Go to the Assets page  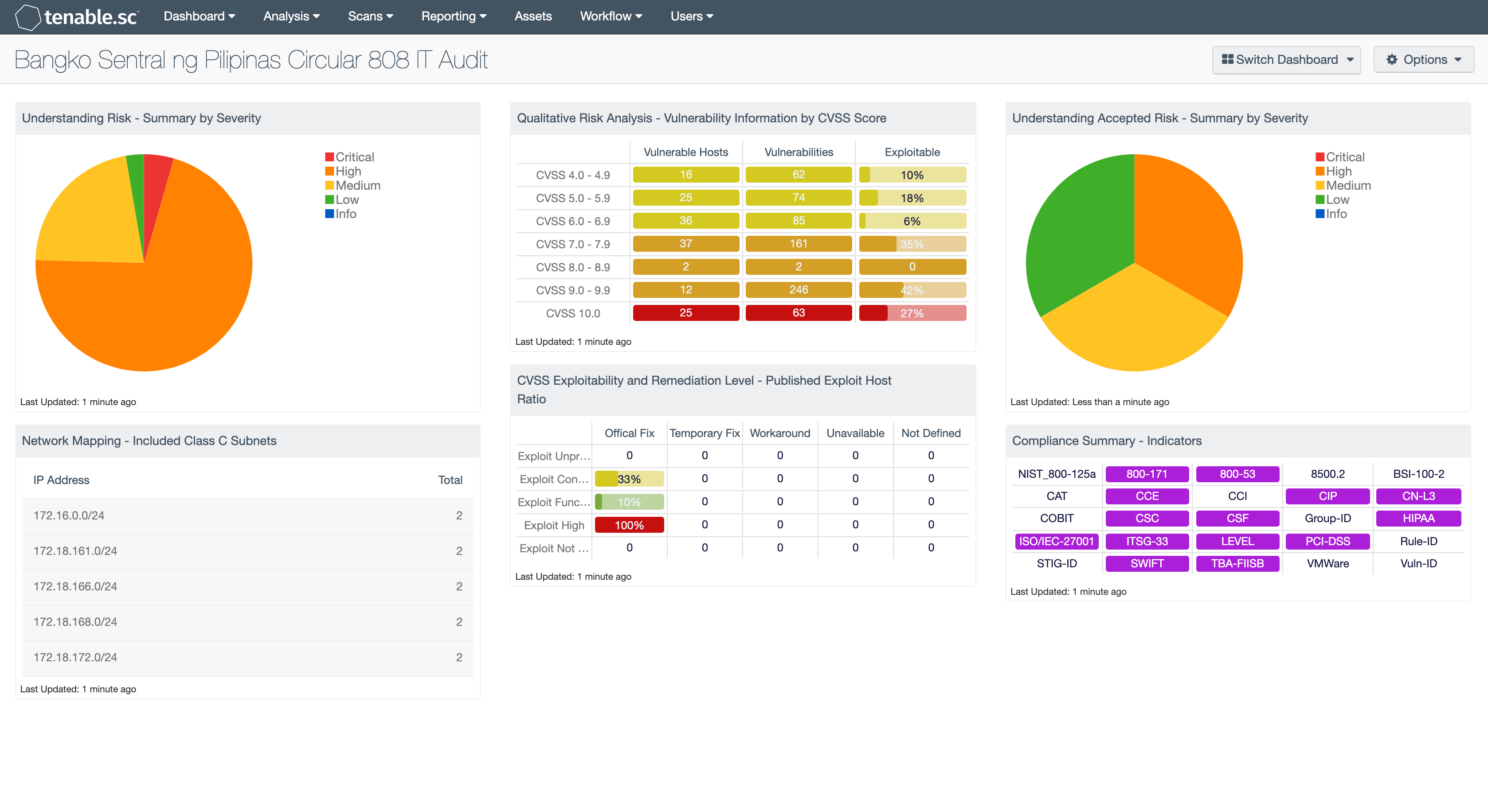click(x=533, y=16)
